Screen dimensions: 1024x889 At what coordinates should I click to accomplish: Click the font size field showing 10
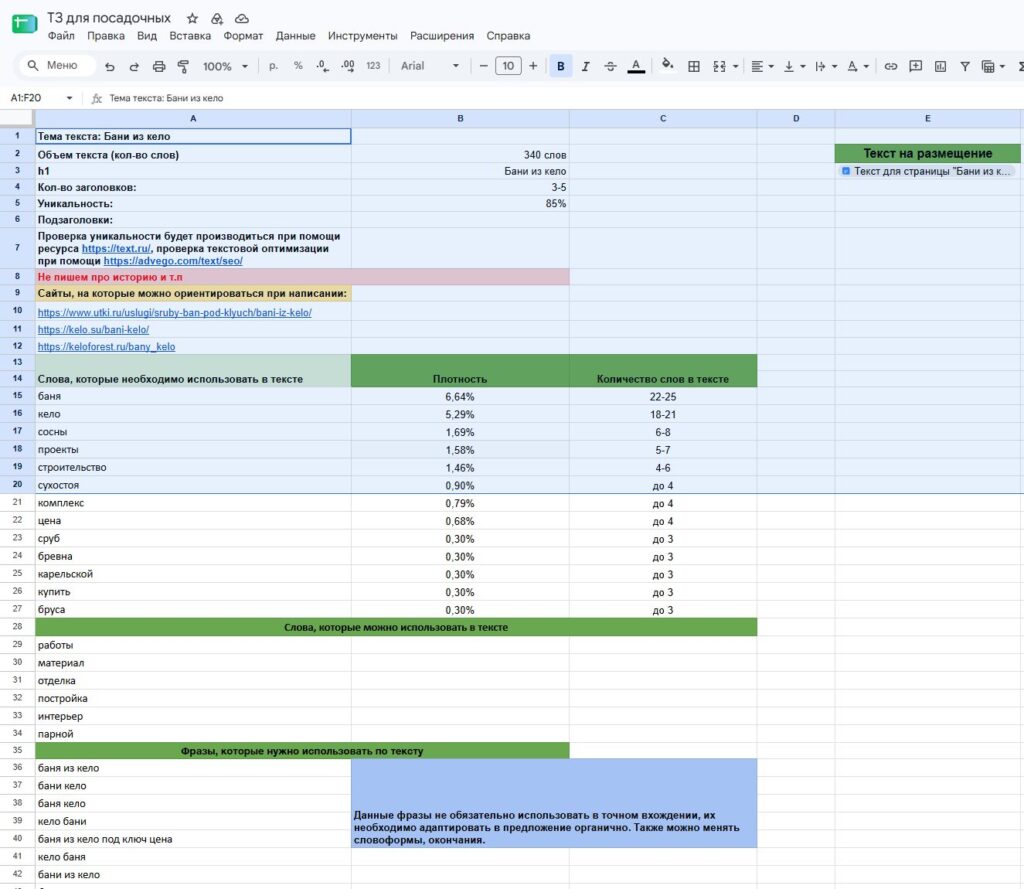[508, 66]
